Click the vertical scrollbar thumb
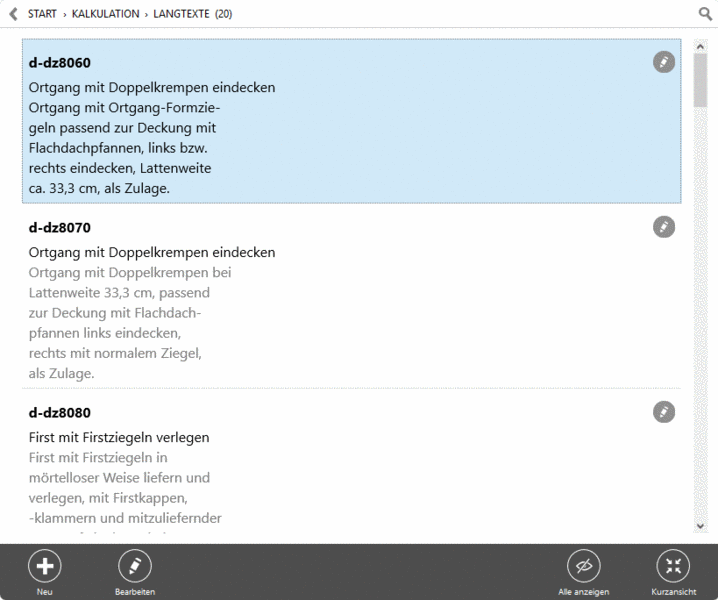Image resolution: width=718 pixels, height=600 pixels. (700, 80)
